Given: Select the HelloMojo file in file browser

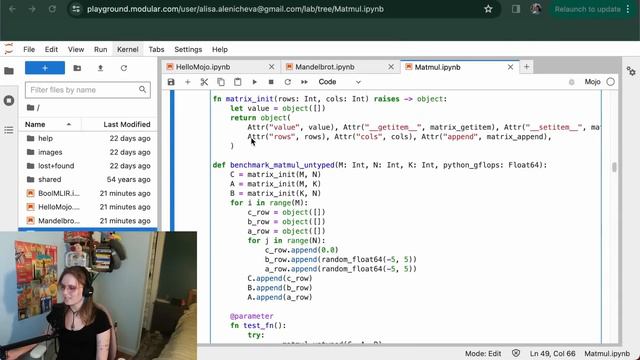Looking at the screenshot, I should coord(88,207).
